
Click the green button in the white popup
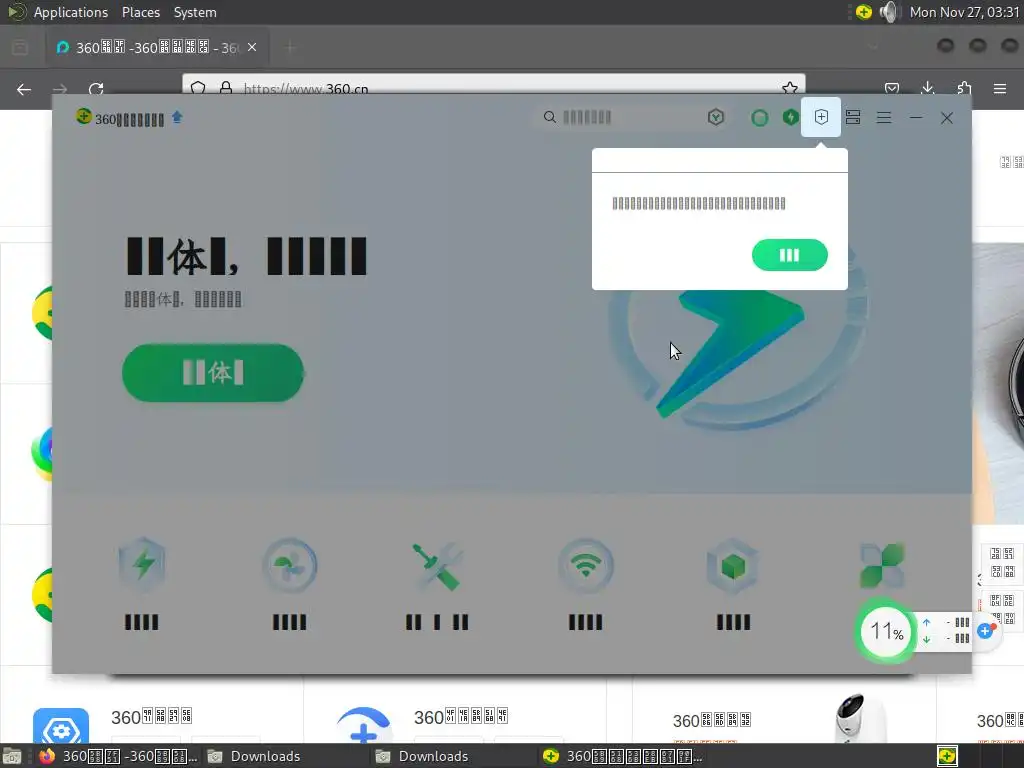[790, 255]
